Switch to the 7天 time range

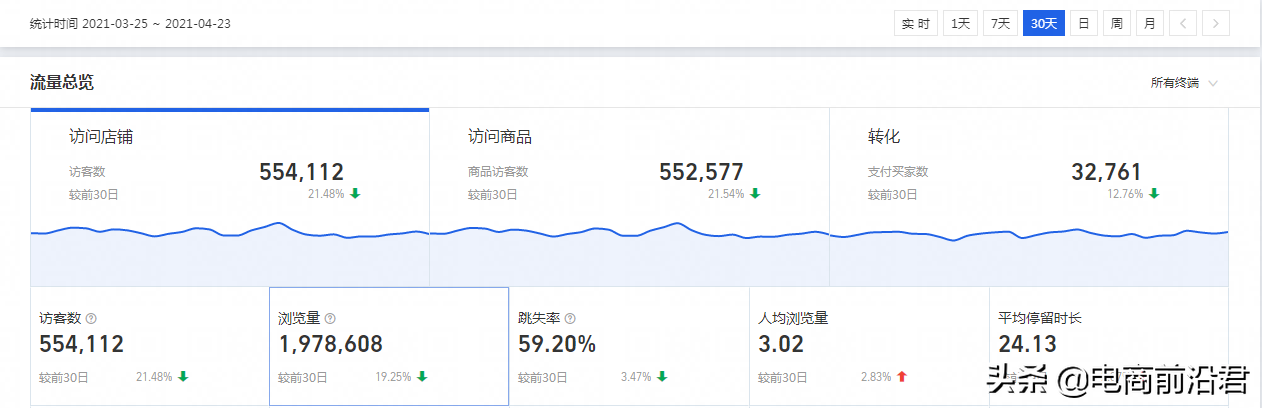click(1001, 23)
